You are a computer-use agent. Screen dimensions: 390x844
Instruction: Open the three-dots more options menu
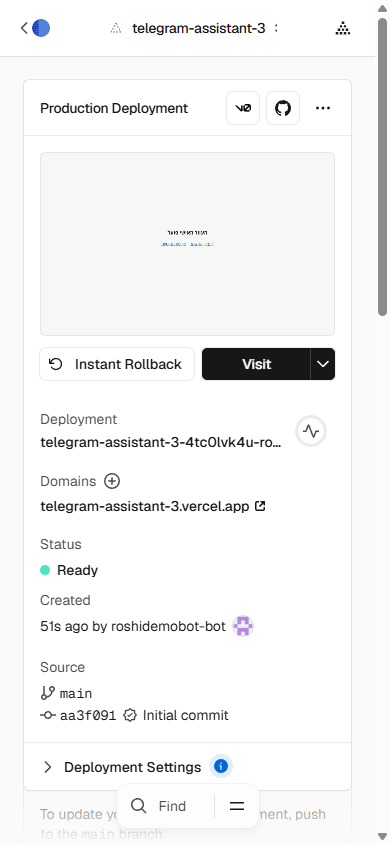coord(323,108)
